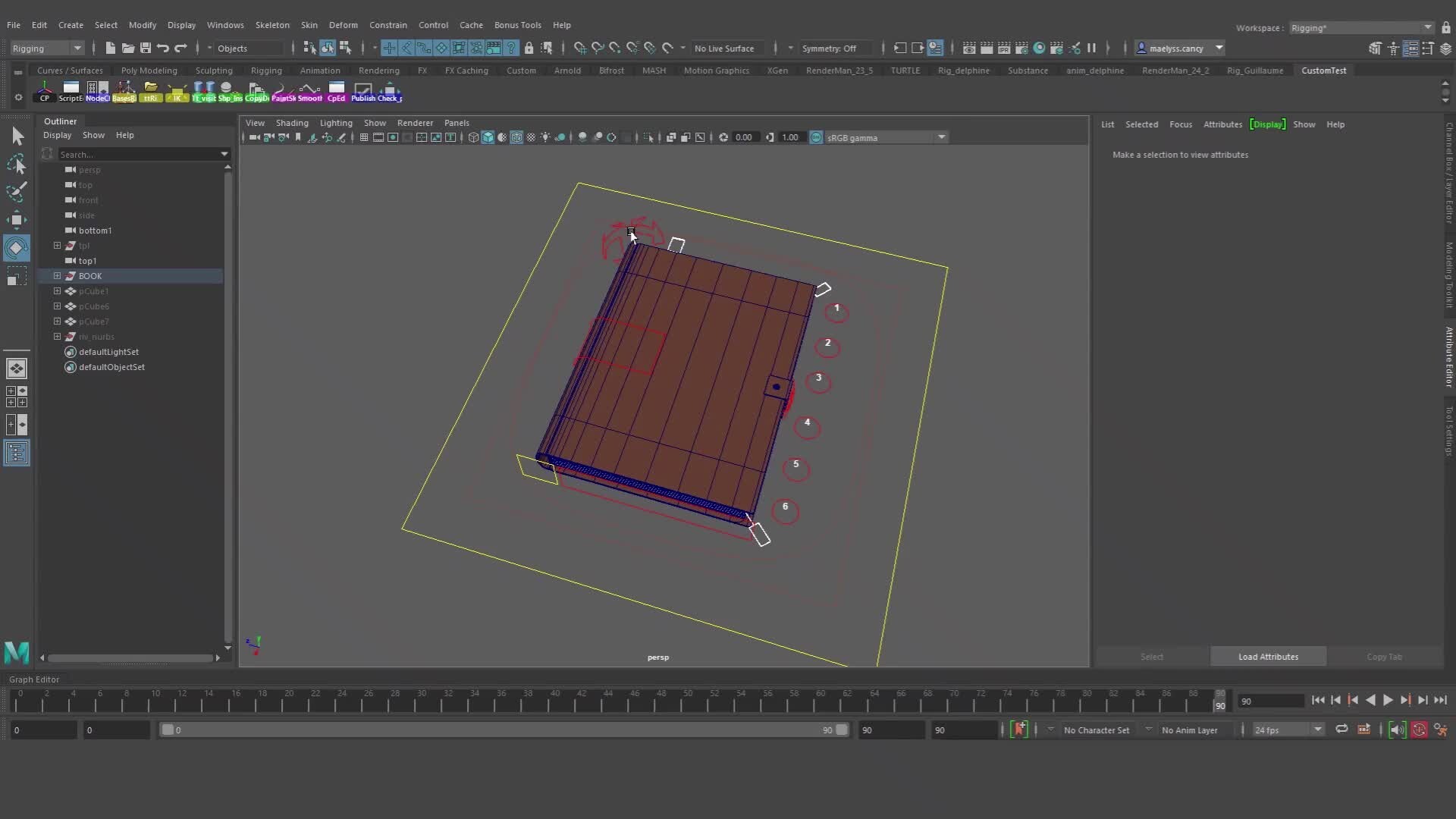Pause Viewport 2.0 with the pause icon
Viewport: 1456px width, 819px height.
click(x=1092, y=48)
